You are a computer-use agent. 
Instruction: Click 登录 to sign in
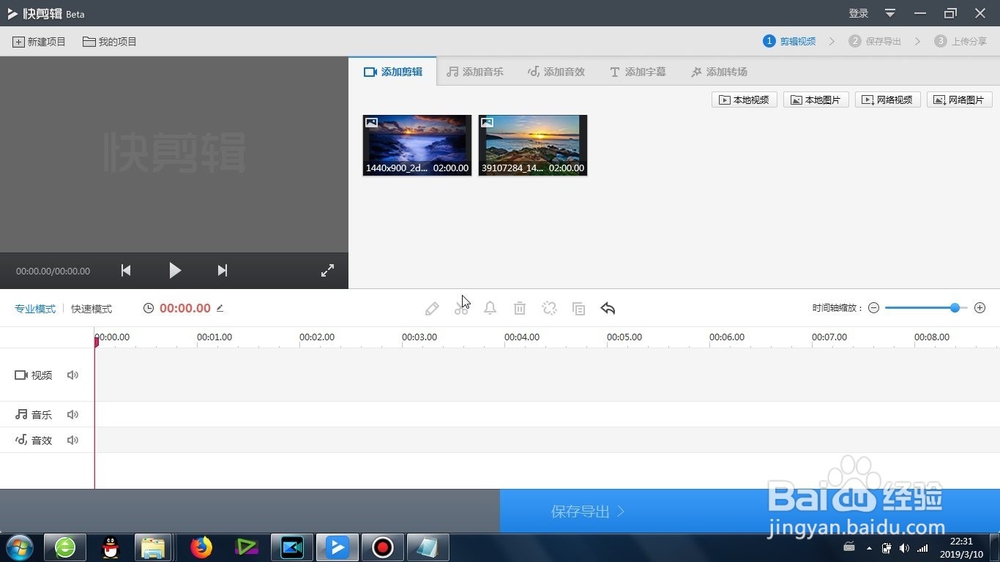coord(858,13)
